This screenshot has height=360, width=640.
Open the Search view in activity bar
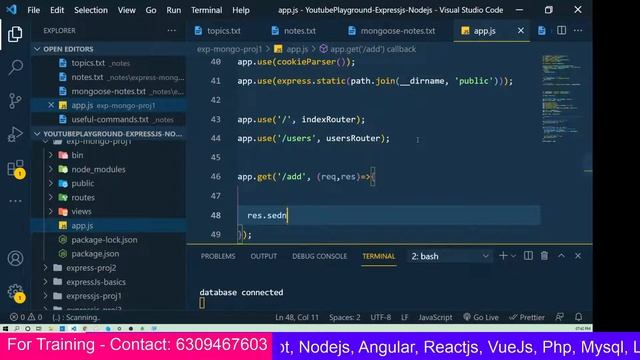(x=15, y=67)
